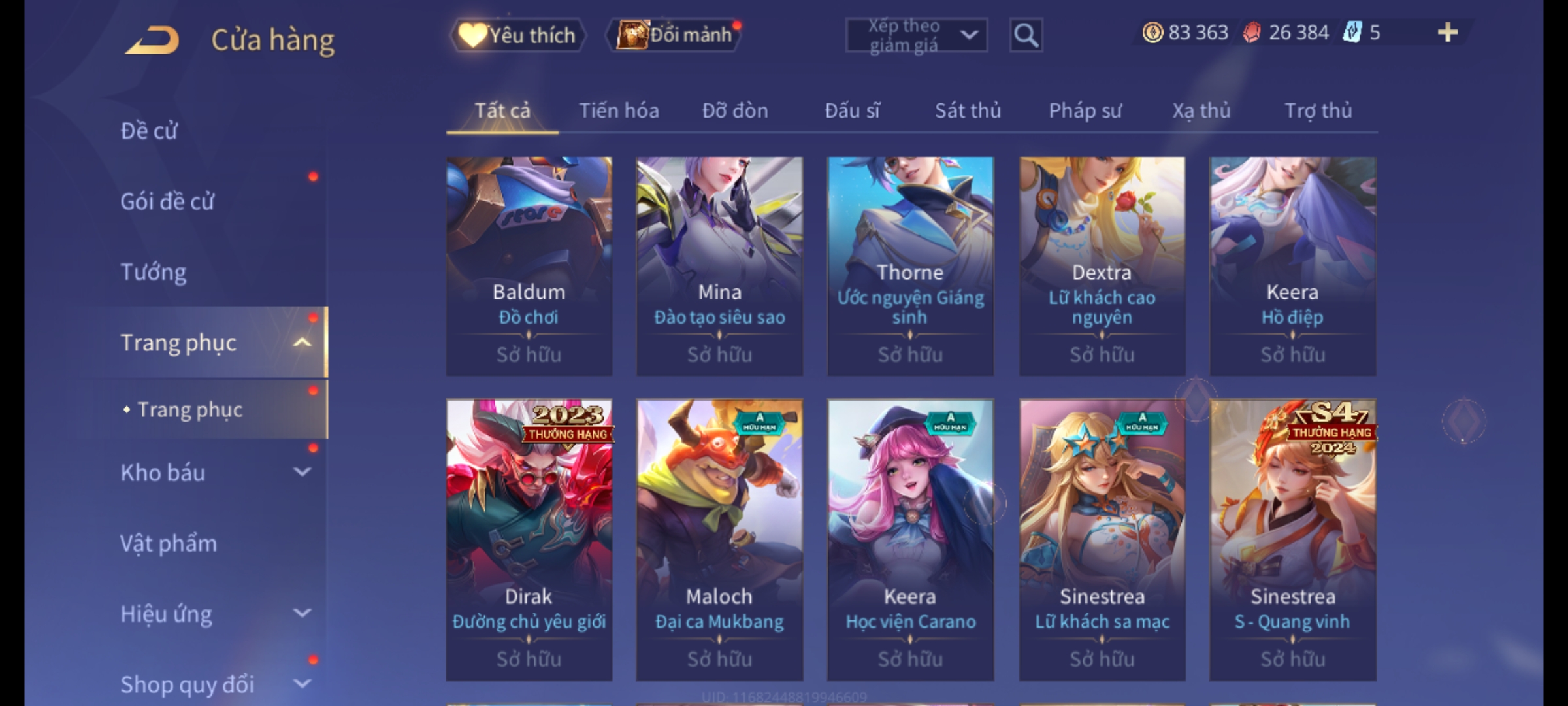Open the search magnifier icon

click(x=1026, y=35)
